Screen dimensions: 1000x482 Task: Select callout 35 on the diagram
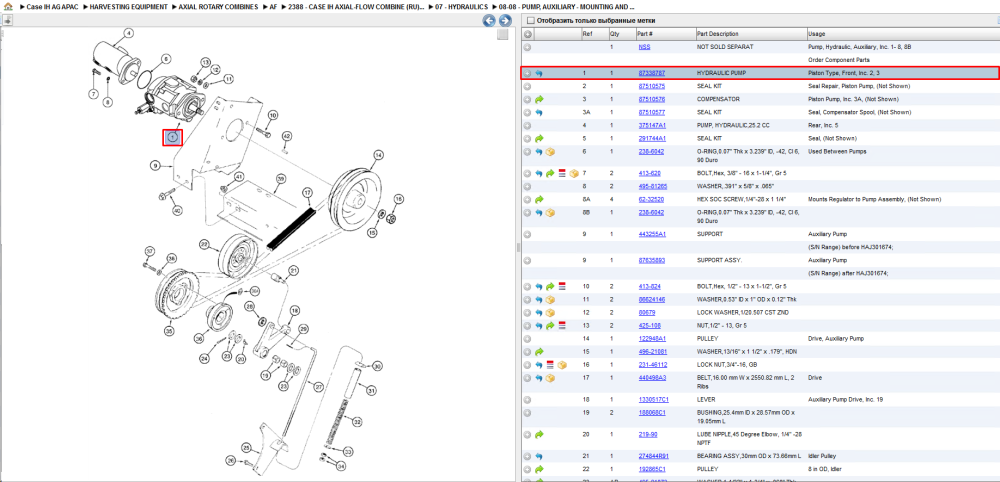[169, 331]
